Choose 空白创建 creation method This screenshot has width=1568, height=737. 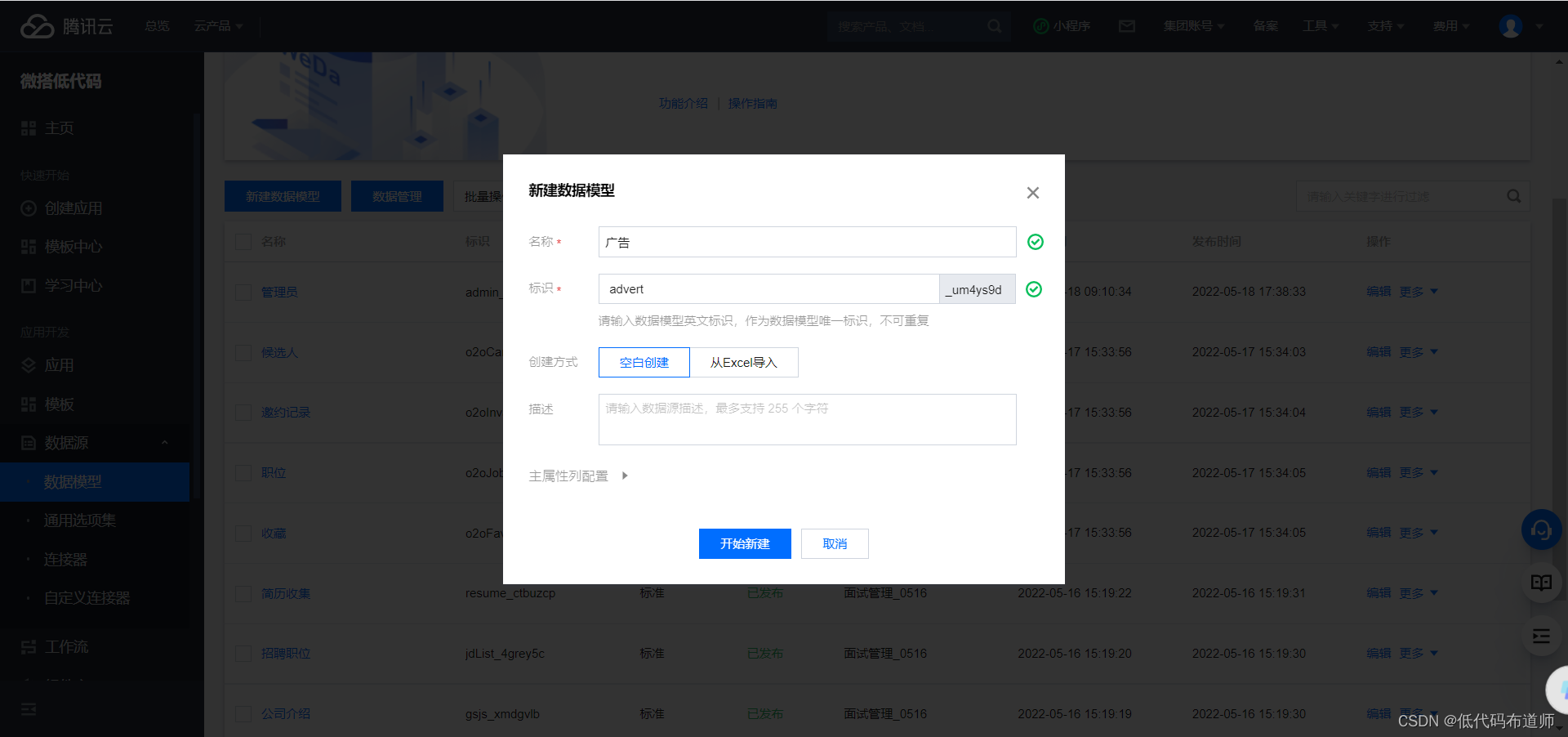point(644,362)
